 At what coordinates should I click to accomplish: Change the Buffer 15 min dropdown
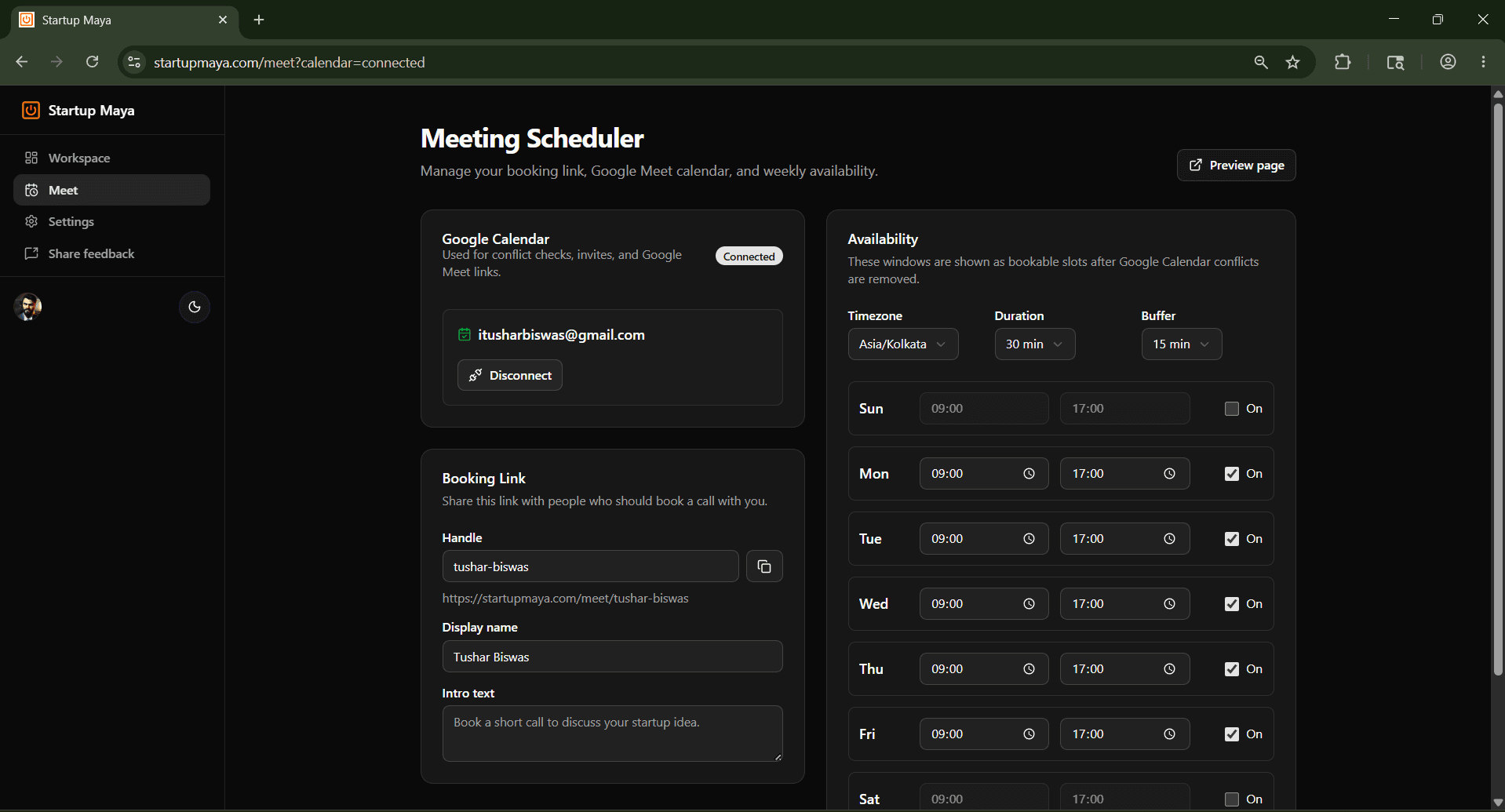1182,344
